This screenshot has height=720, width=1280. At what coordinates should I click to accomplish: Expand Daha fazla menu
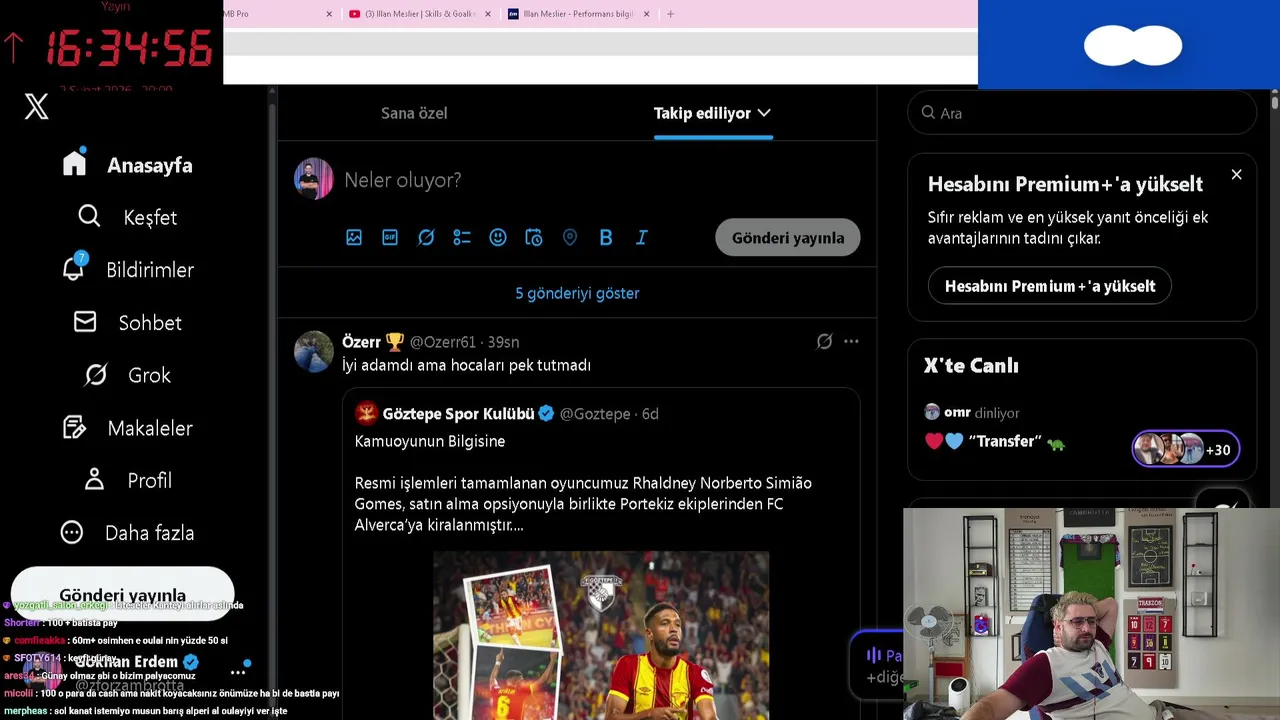click(x=127, y=533)
